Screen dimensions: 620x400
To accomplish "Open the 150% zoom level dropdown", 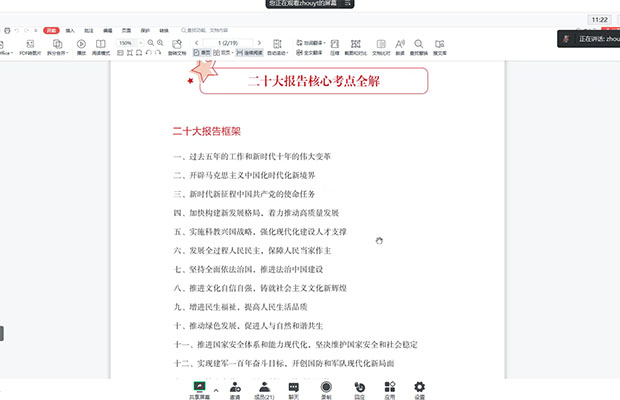I will point(128,43).
